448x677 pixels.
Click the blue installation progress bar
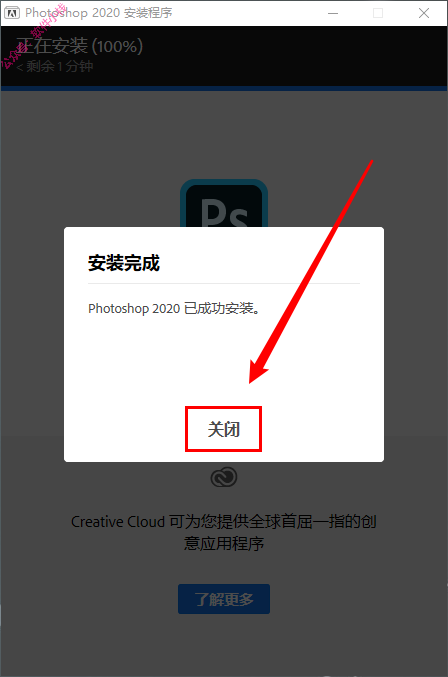coord(224,89)
